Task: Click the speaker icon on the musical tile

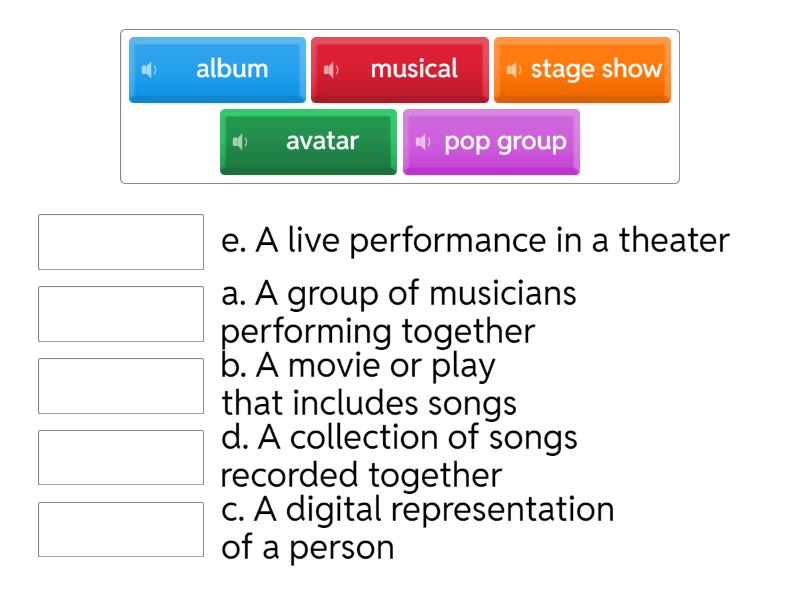Action: pyautogui.click(x=330, y=69)
